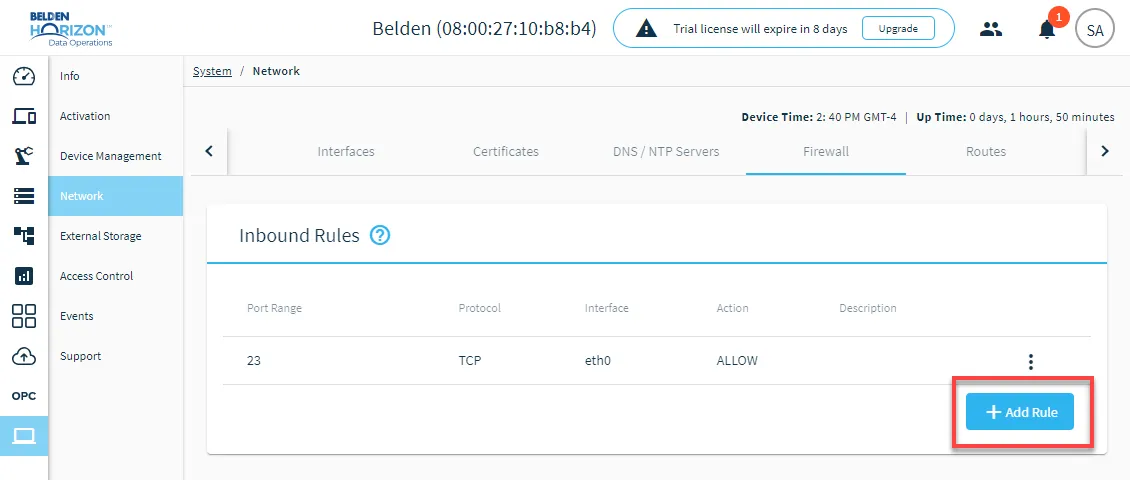Click the Add Rule button
Viewport: 1130px width, 480px height.
tap(1020, 412)
